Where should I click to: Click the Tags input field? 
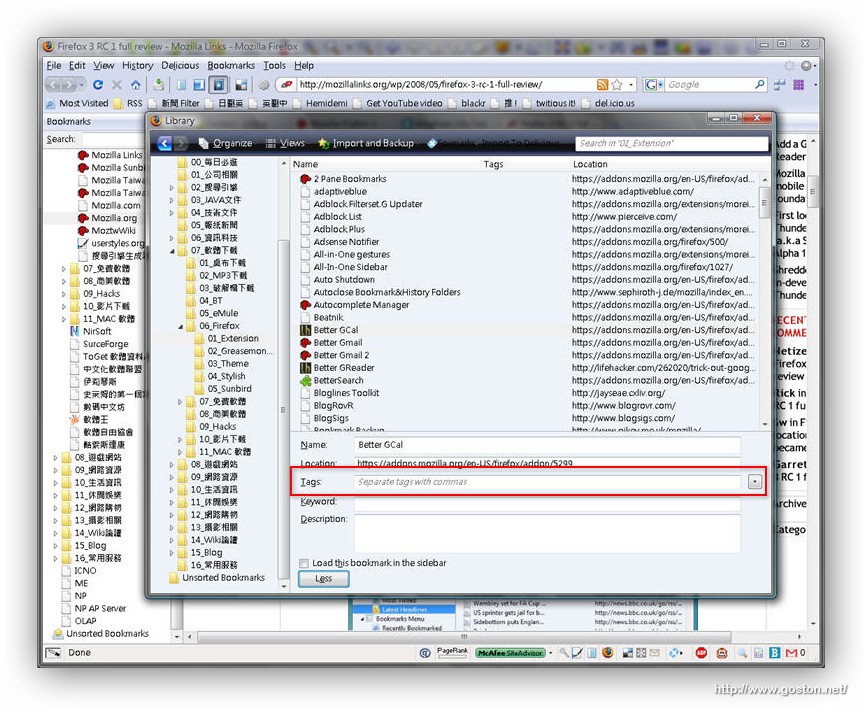coord(547,482)
